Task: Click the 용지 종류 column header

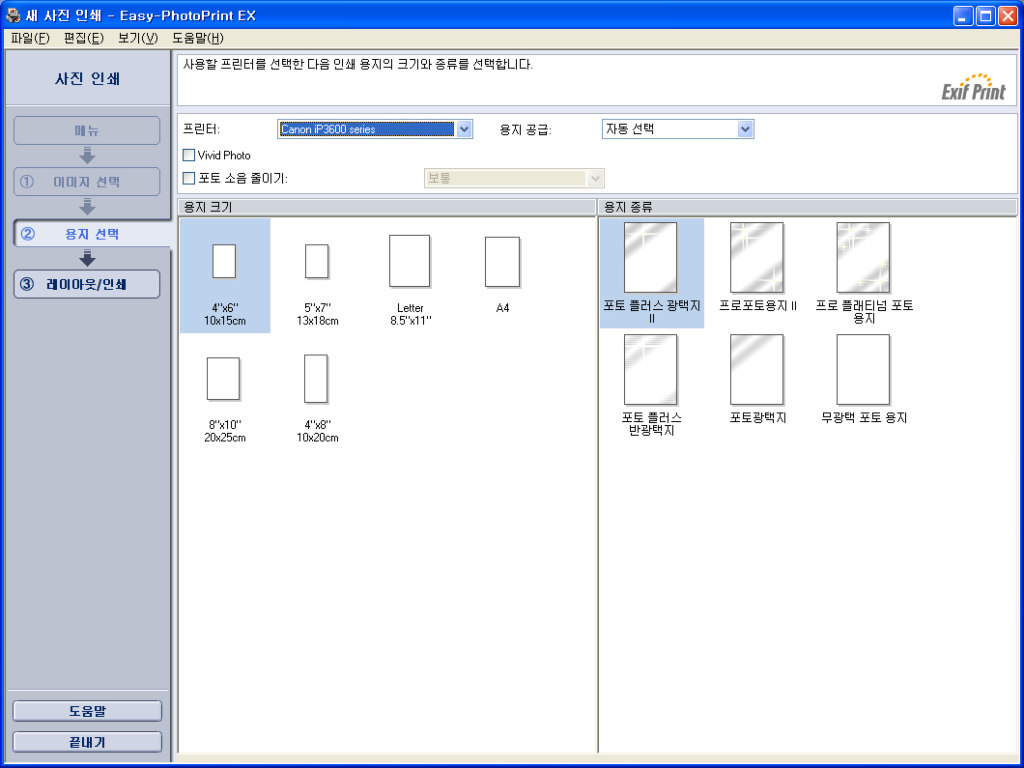Action: (807, 207)
